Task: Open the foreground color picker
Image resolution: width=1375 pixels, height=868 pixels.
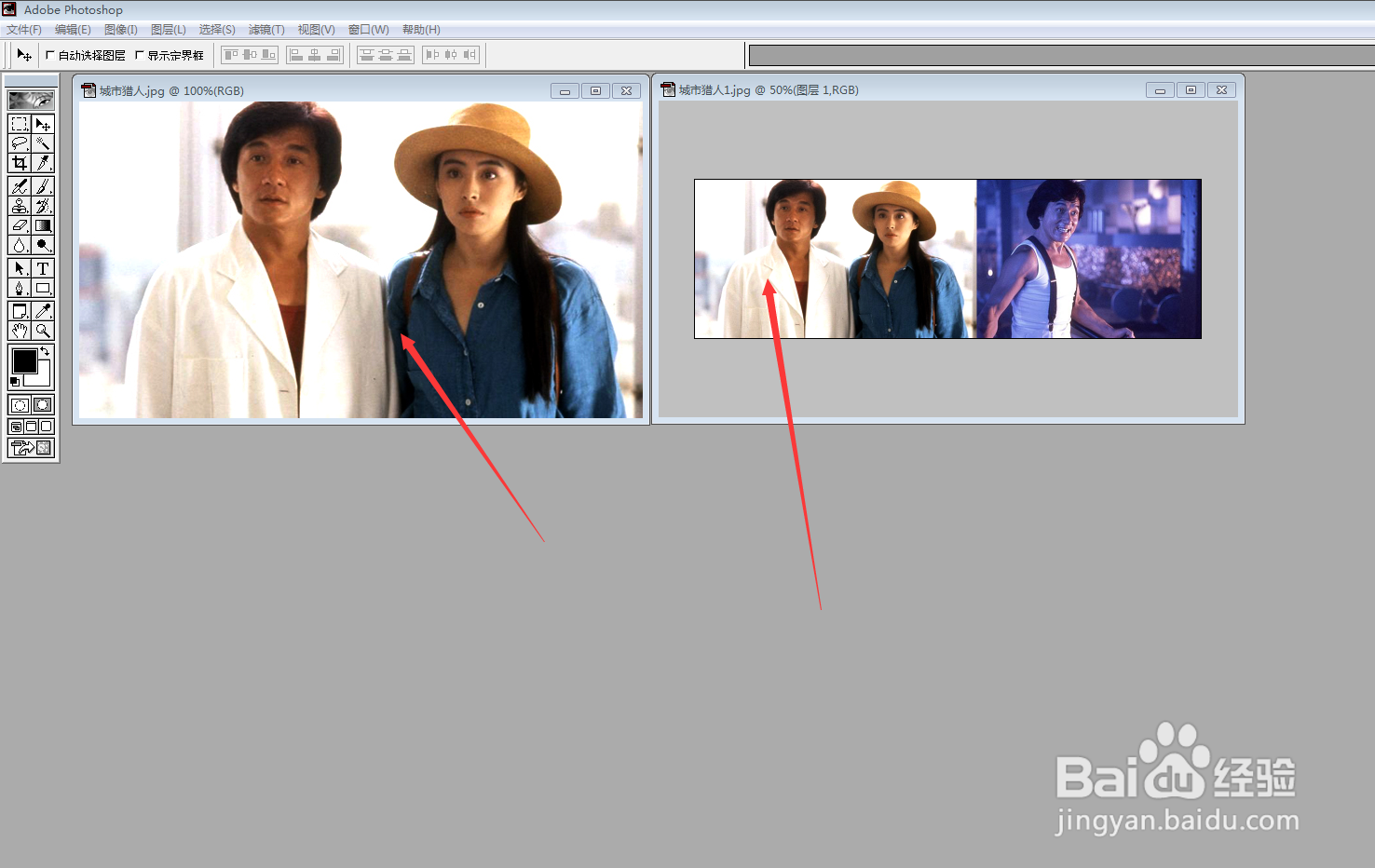Action: [x=24, y=360]
